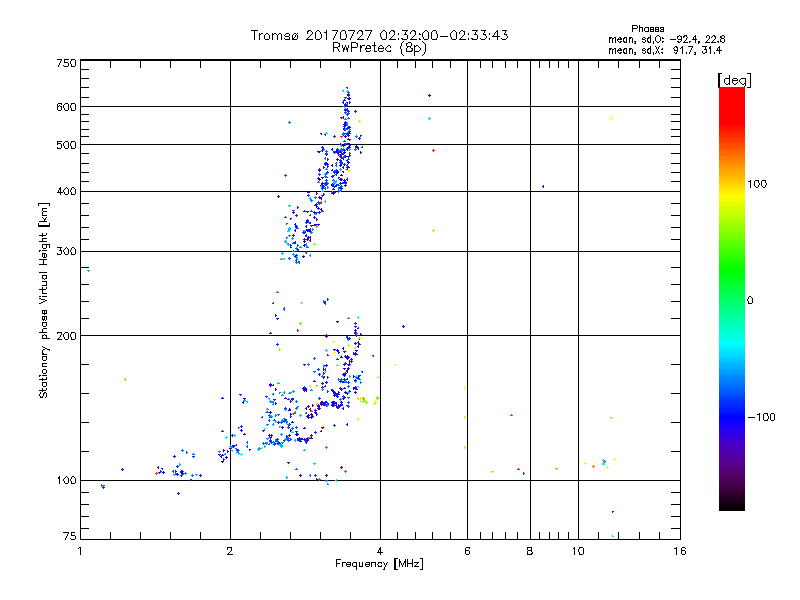Click the plot title 'Tromsø 20170727 02:32:00-02:33:43'
The width and height of the screenshot is (800, 600).
pos(379,35)
